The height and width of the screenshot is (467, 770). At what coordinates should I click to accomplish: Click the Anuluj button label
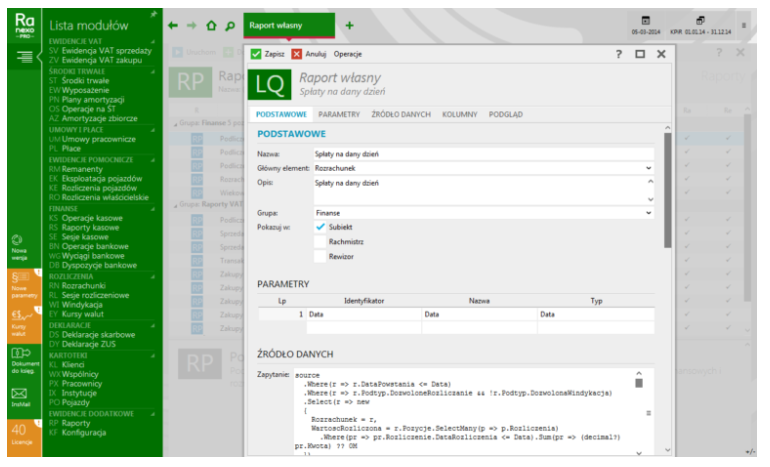coord(316,54)
